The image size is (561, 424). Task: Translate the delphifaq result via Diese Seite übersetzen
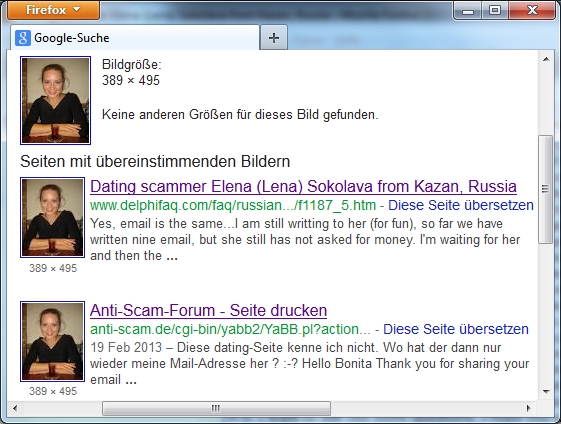[x=461, y=205]
